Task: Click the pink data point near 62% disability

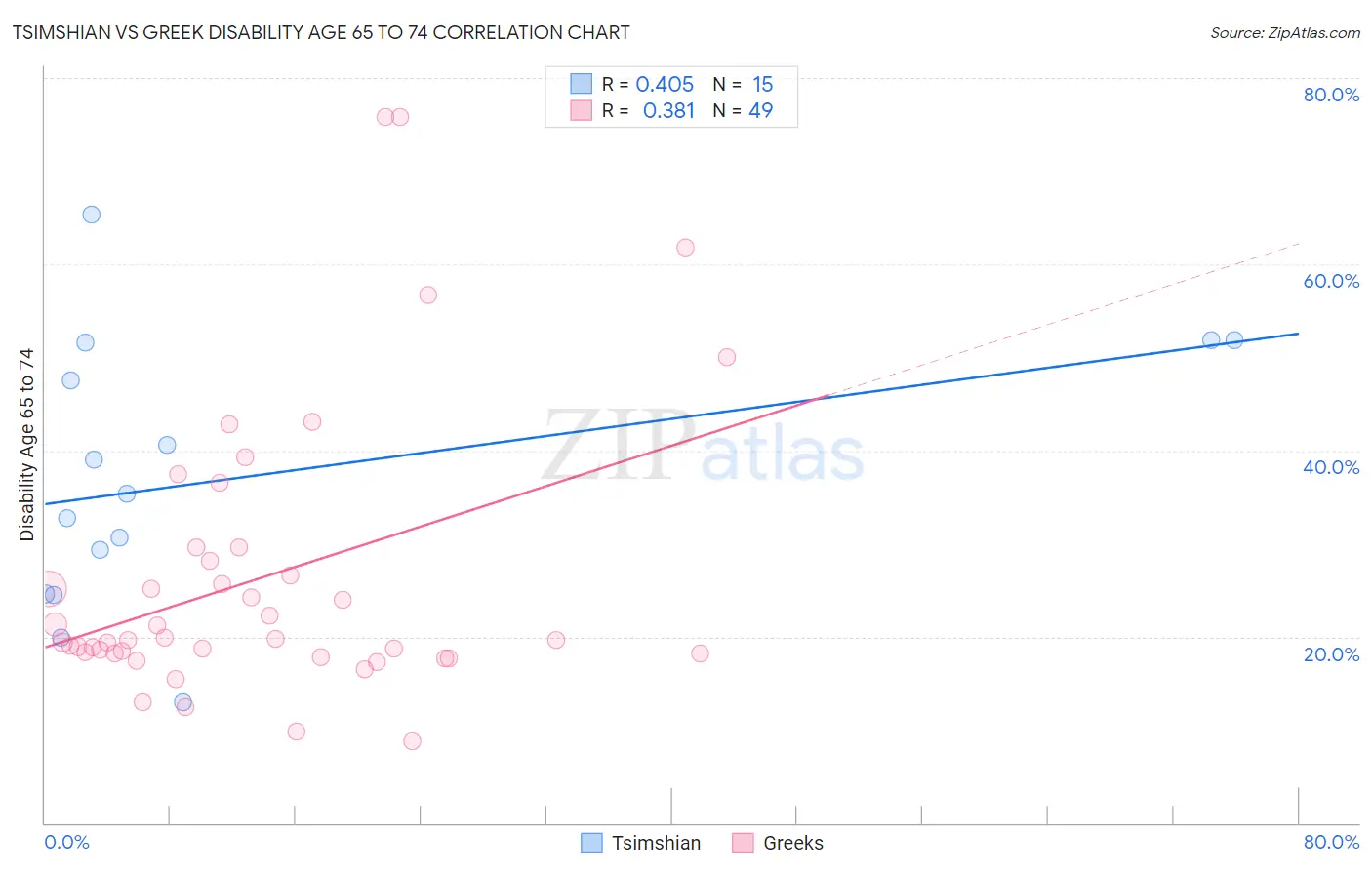Action: tap(685, 248)
